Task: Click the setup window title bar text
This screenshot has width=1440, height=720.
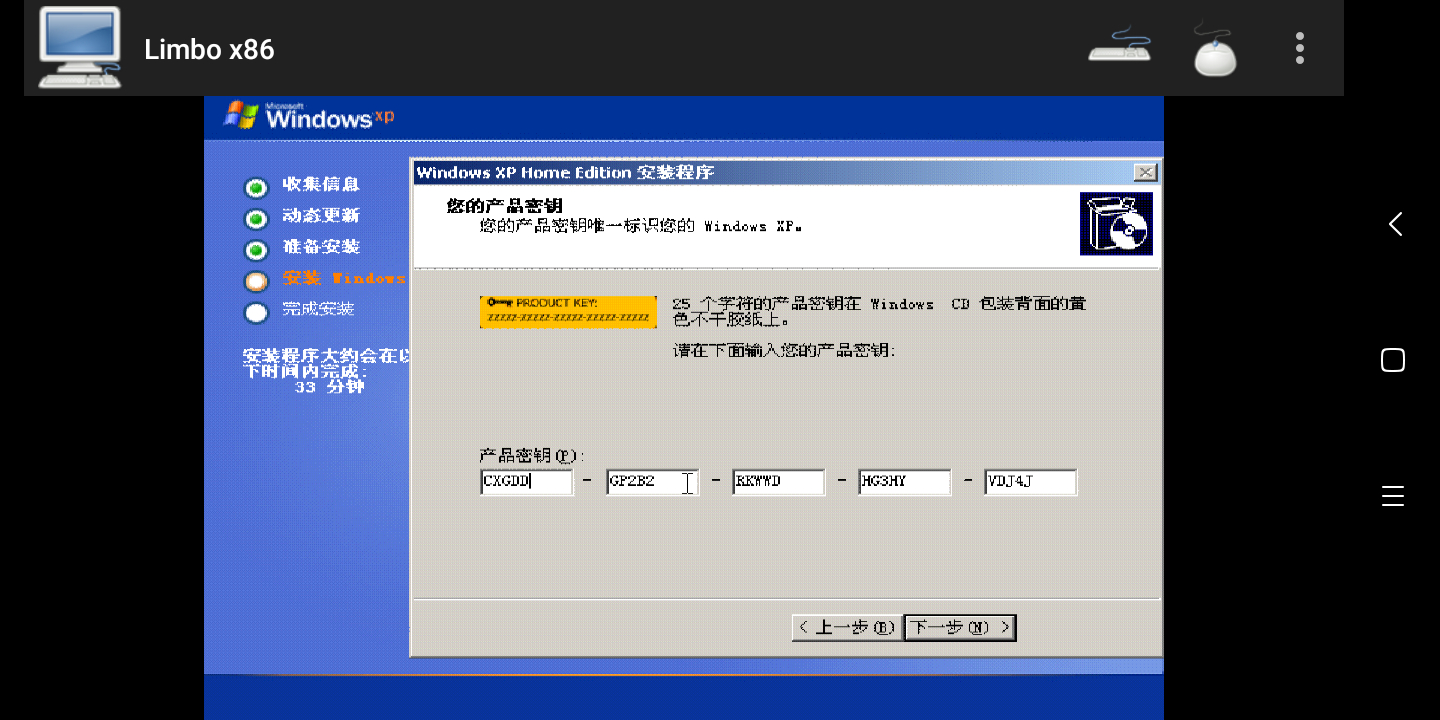Action: tap(565, 172)
